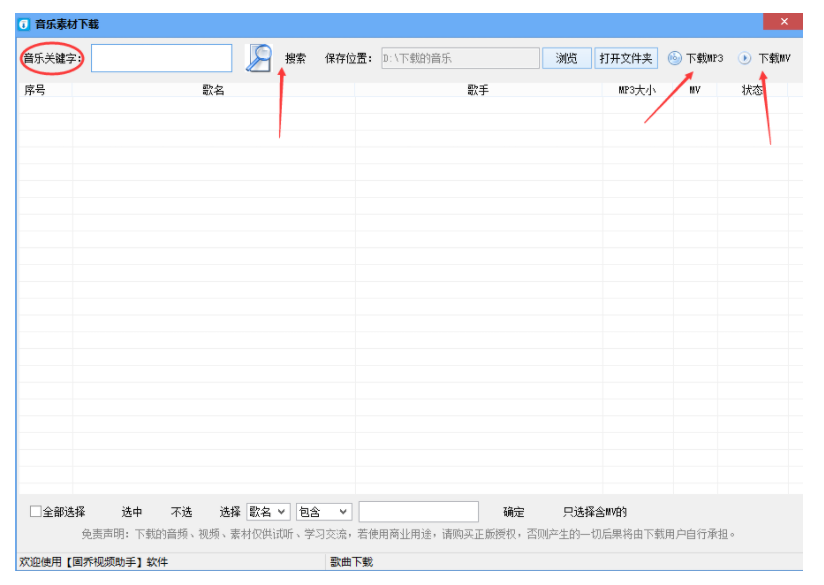Click the 确定 confirm button
Image resolution: width=824 pixels, height=585 pixels.
[514, 512]
